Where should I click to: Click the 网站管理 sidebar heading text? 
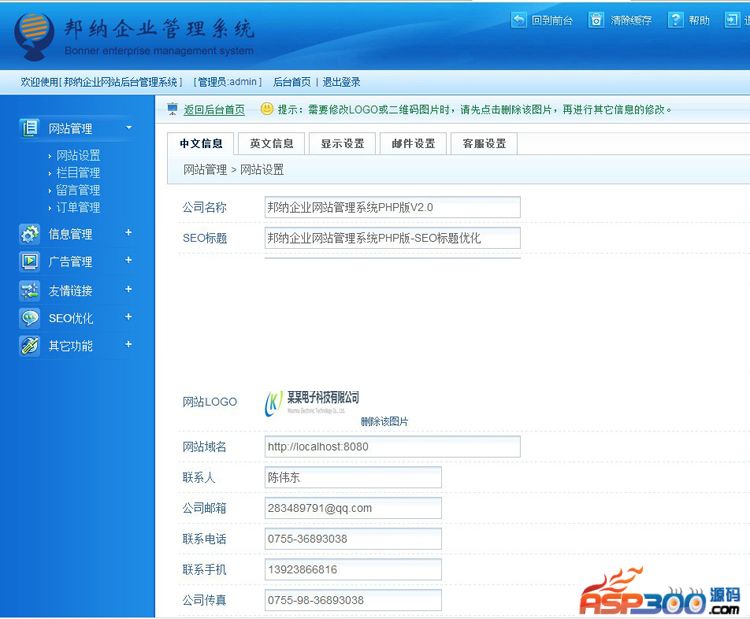point(70,128)
